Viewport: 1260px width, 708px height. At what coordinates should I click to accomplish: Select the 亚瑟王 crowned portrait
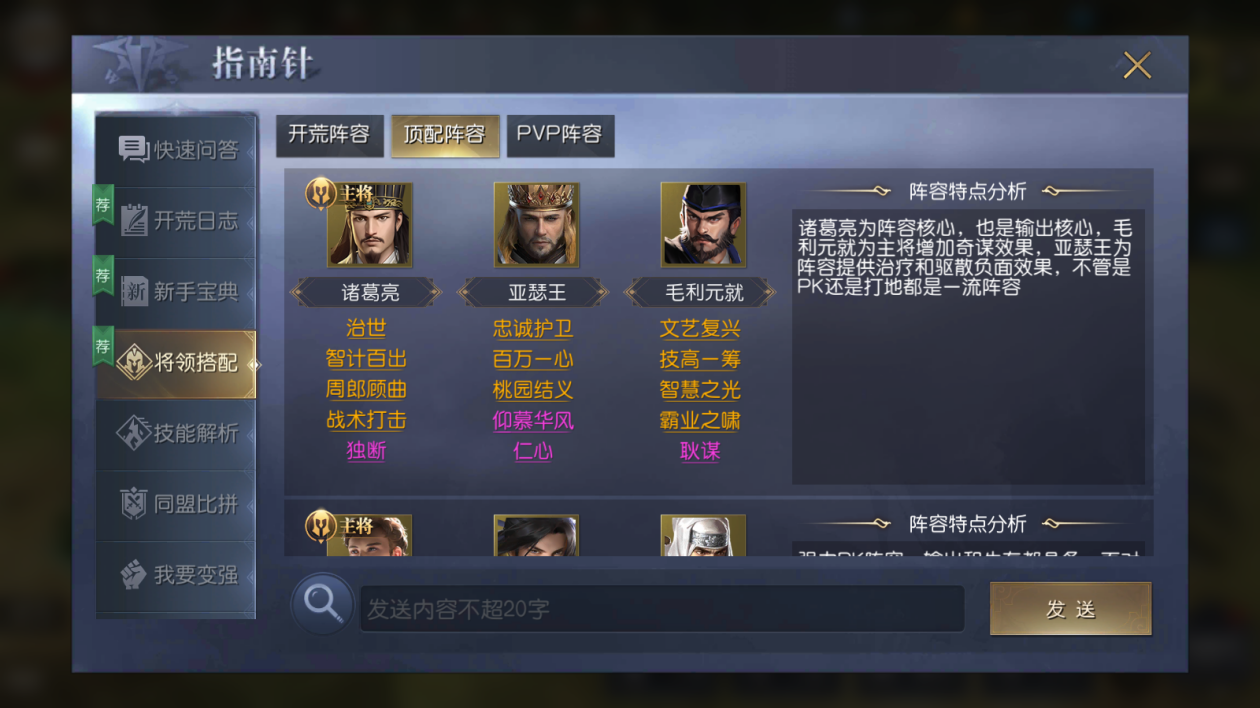point(536,224)
